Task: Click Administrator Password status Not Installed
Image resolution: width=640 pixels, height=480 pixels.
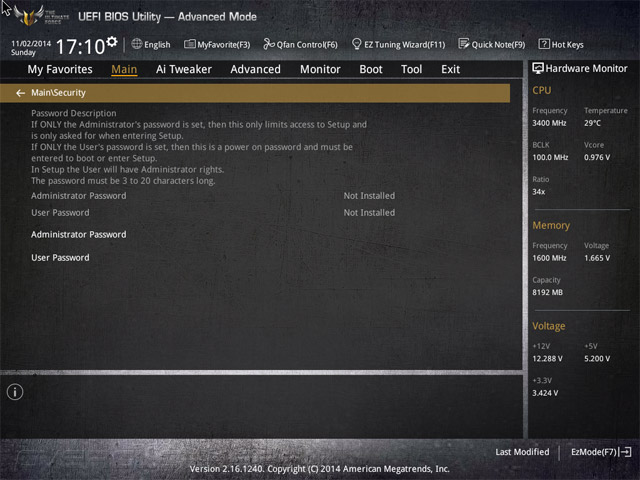Action: pos(369,196)
